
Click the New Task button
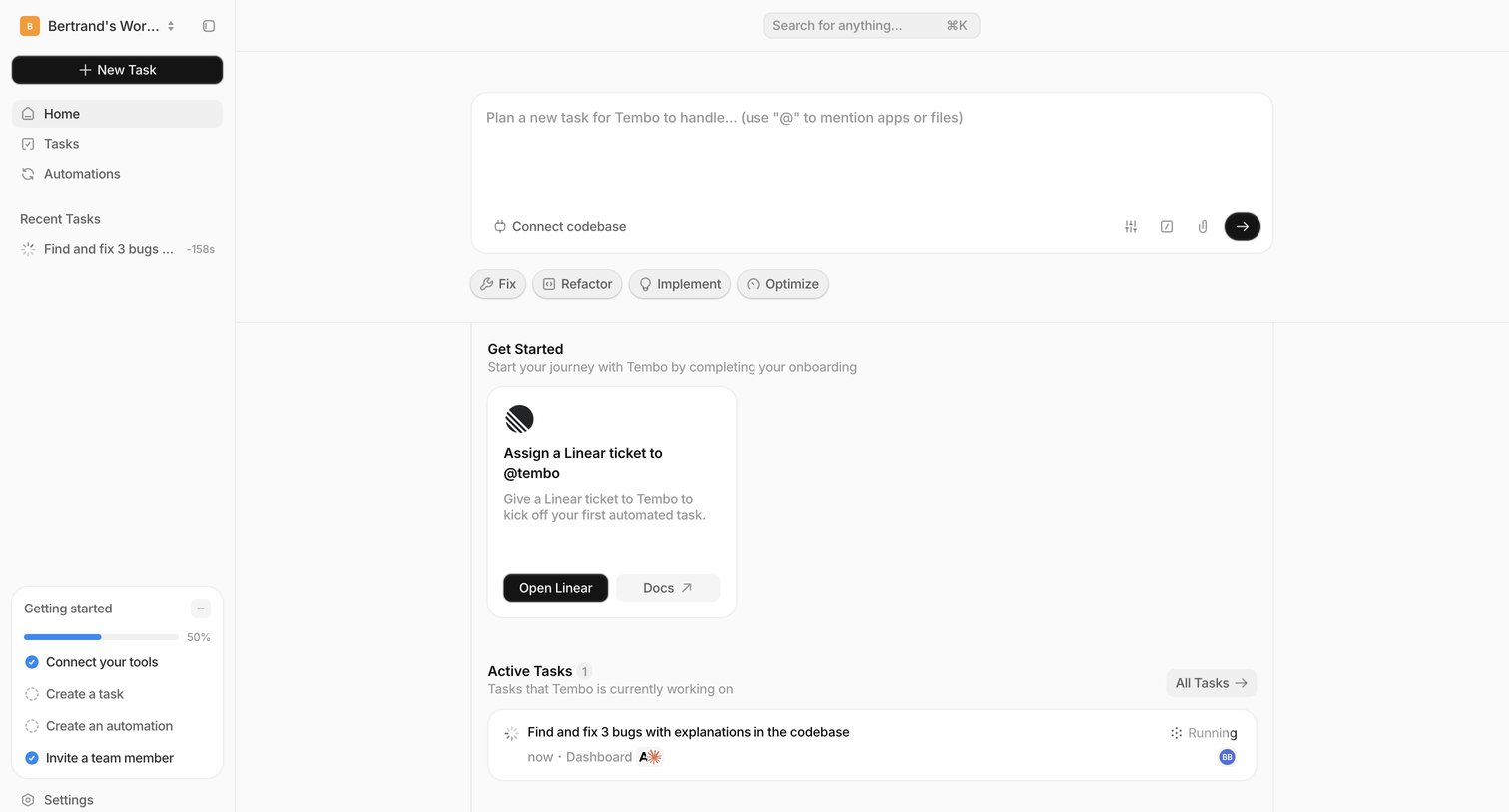[117, 70]
